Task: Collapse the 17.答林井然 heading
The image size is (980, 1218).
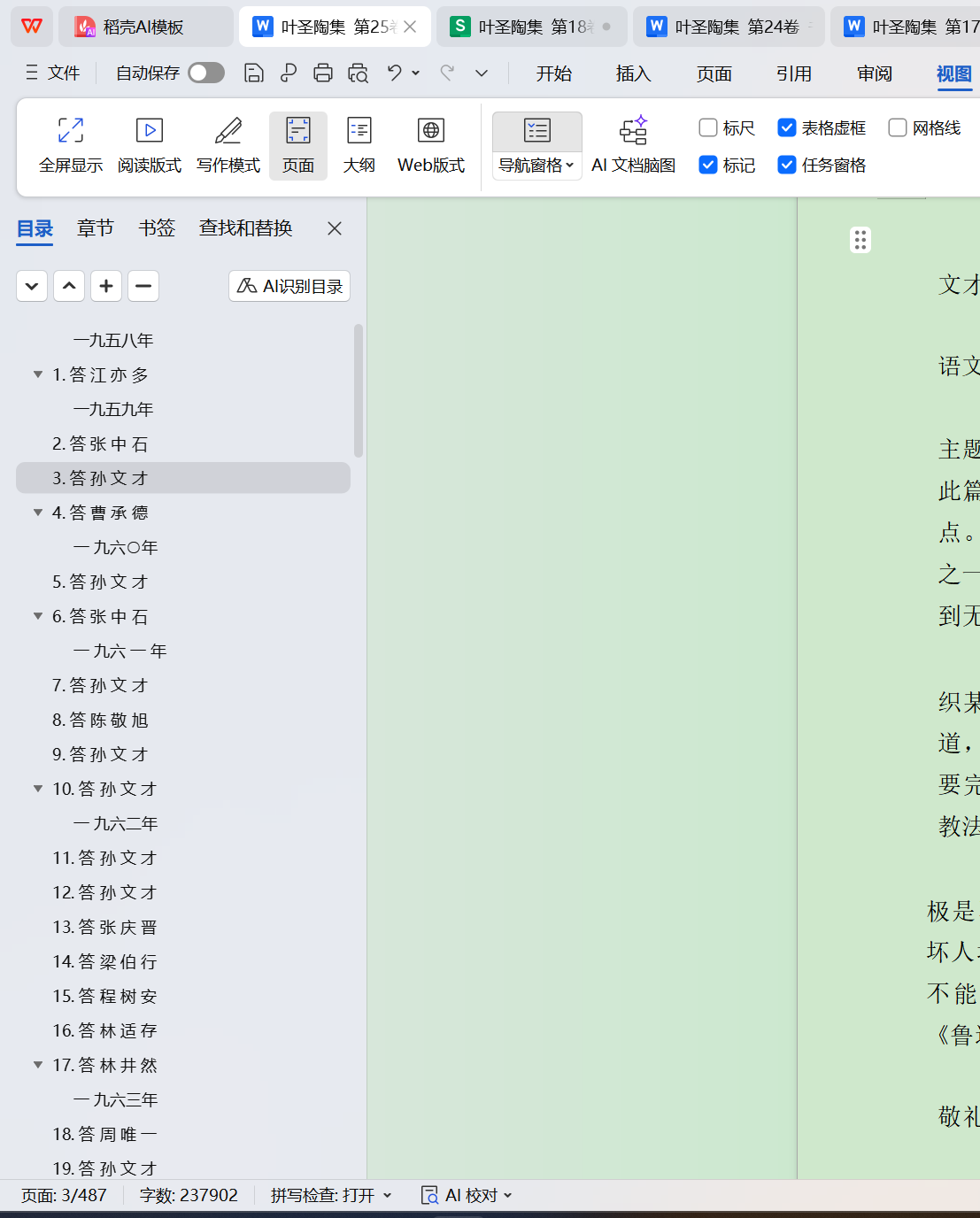Action: [38, 1065]
